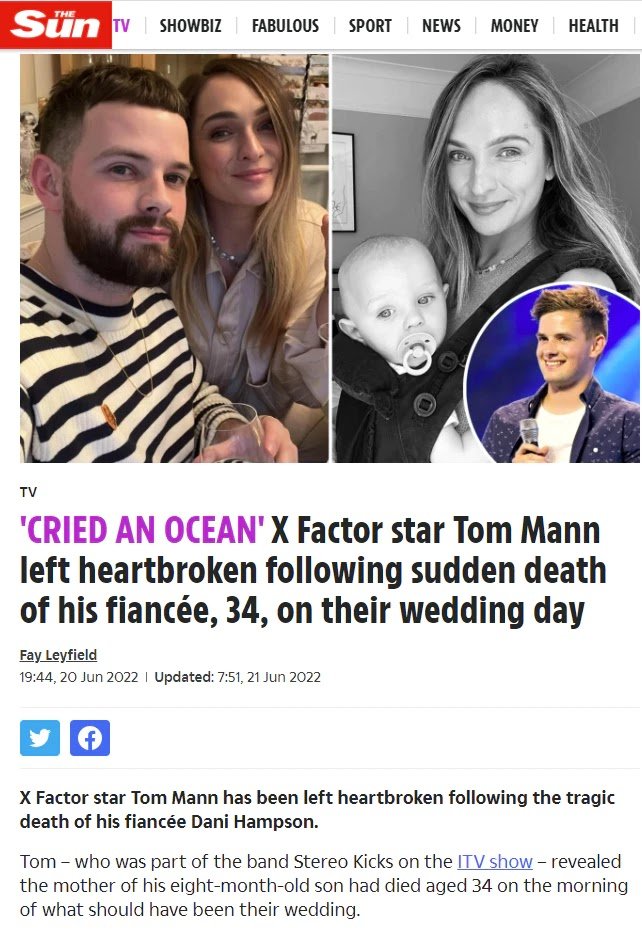Screen dimensions: 642x931
Task: Open the News section
Action: coord(441,26)
